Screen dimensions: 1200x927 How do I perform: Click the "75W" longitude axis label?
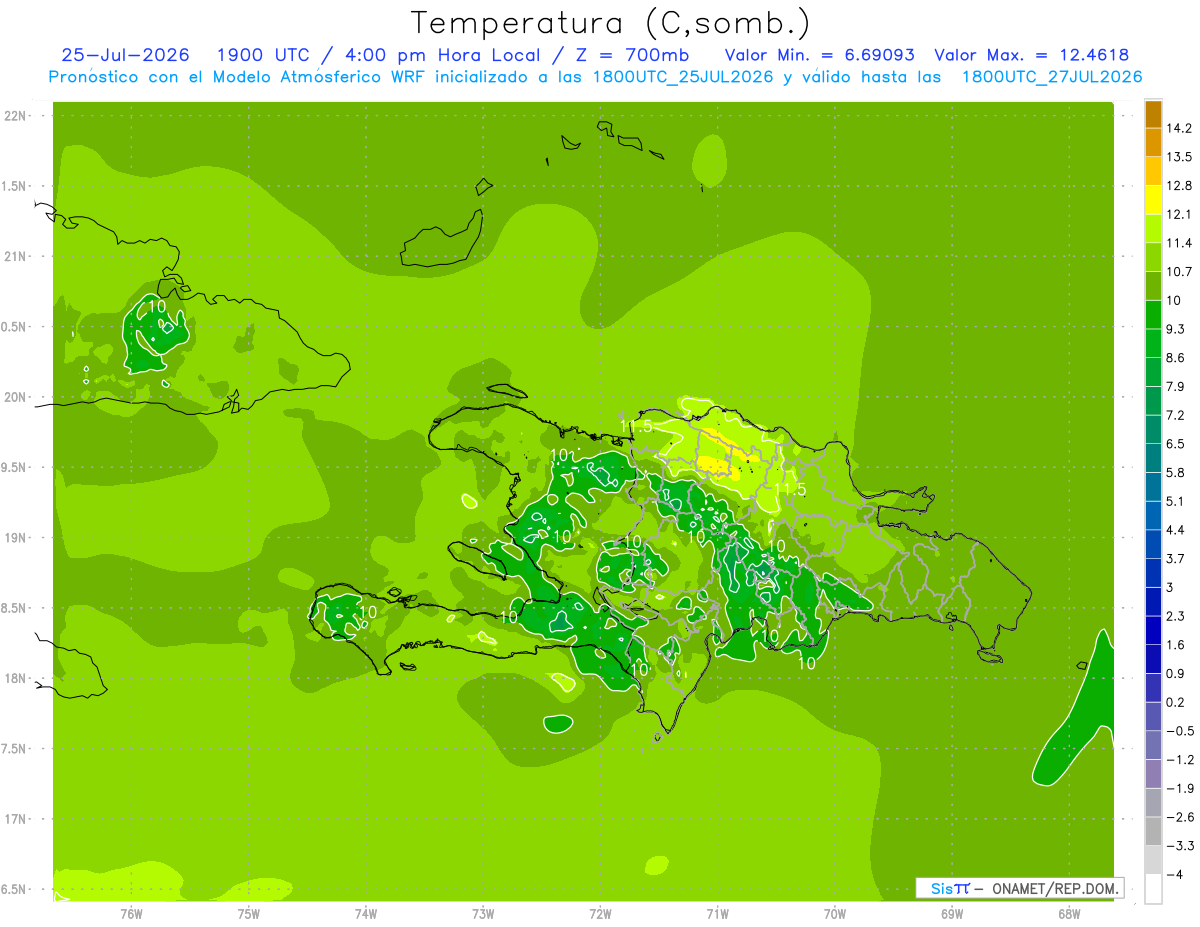[249, 913]
